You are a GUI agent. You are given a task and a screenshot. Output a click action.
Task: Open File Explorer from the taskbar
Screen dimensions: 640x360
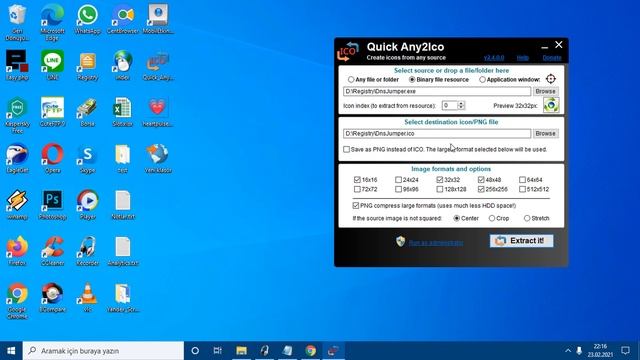(x=241, y=351)
